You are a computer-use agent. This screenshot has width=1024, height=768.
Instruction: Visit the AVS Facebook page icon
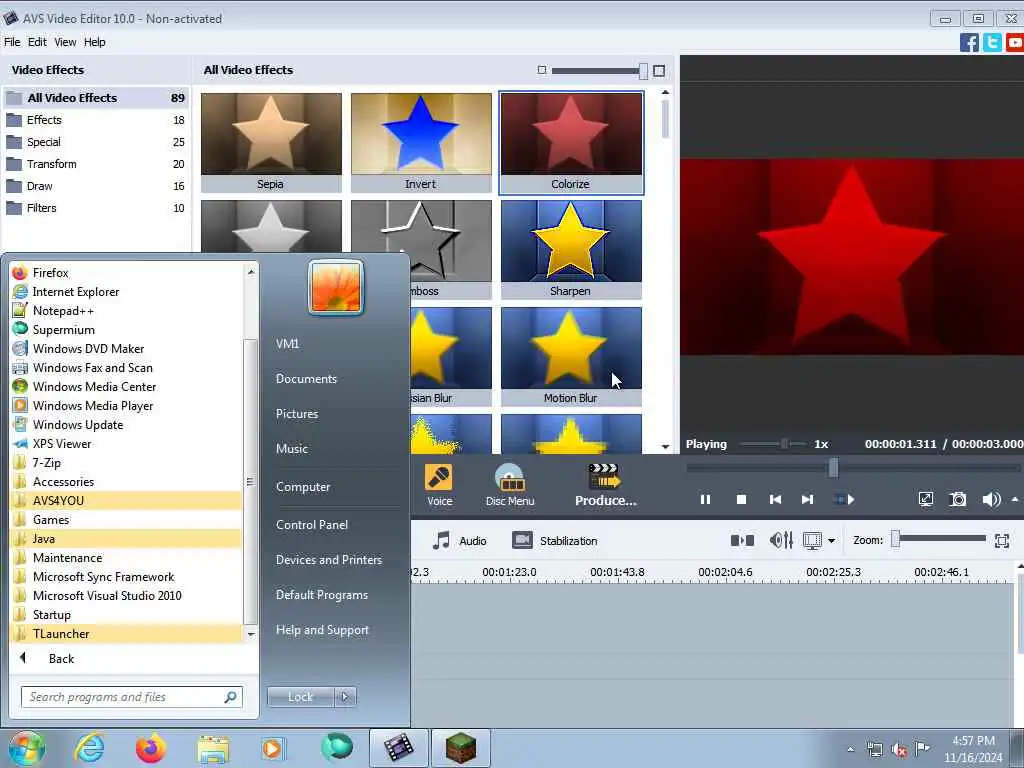tap(969, 42)
